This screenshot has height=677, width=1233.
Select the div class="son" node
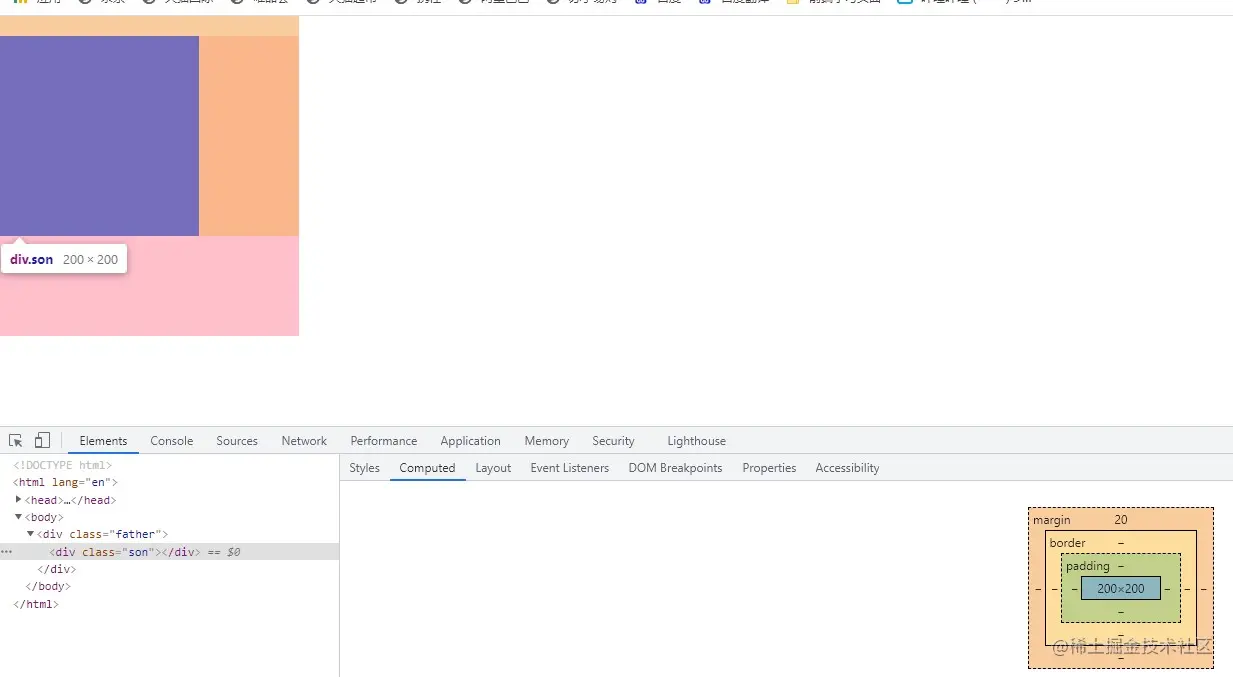[169, 552]
